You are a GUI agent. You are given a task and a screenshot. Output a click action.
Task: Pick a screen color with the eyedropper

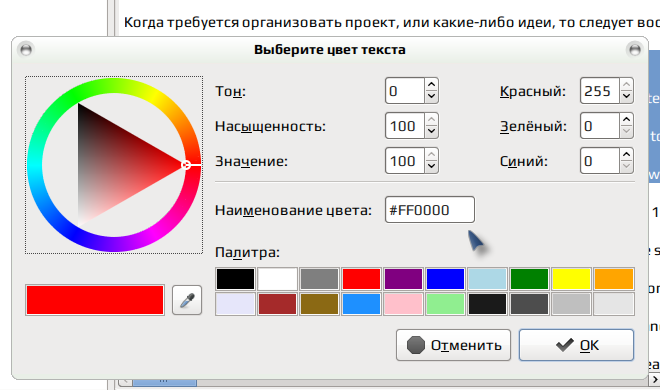pos(187,300)
